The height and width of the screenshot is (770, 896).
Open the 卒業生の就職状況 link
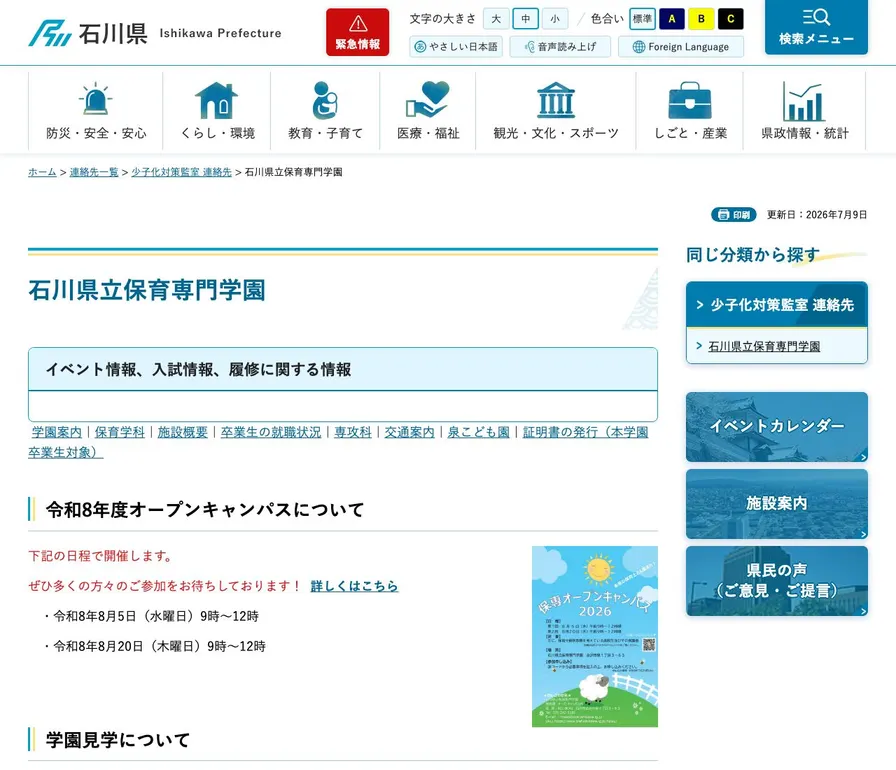[271, 432]
